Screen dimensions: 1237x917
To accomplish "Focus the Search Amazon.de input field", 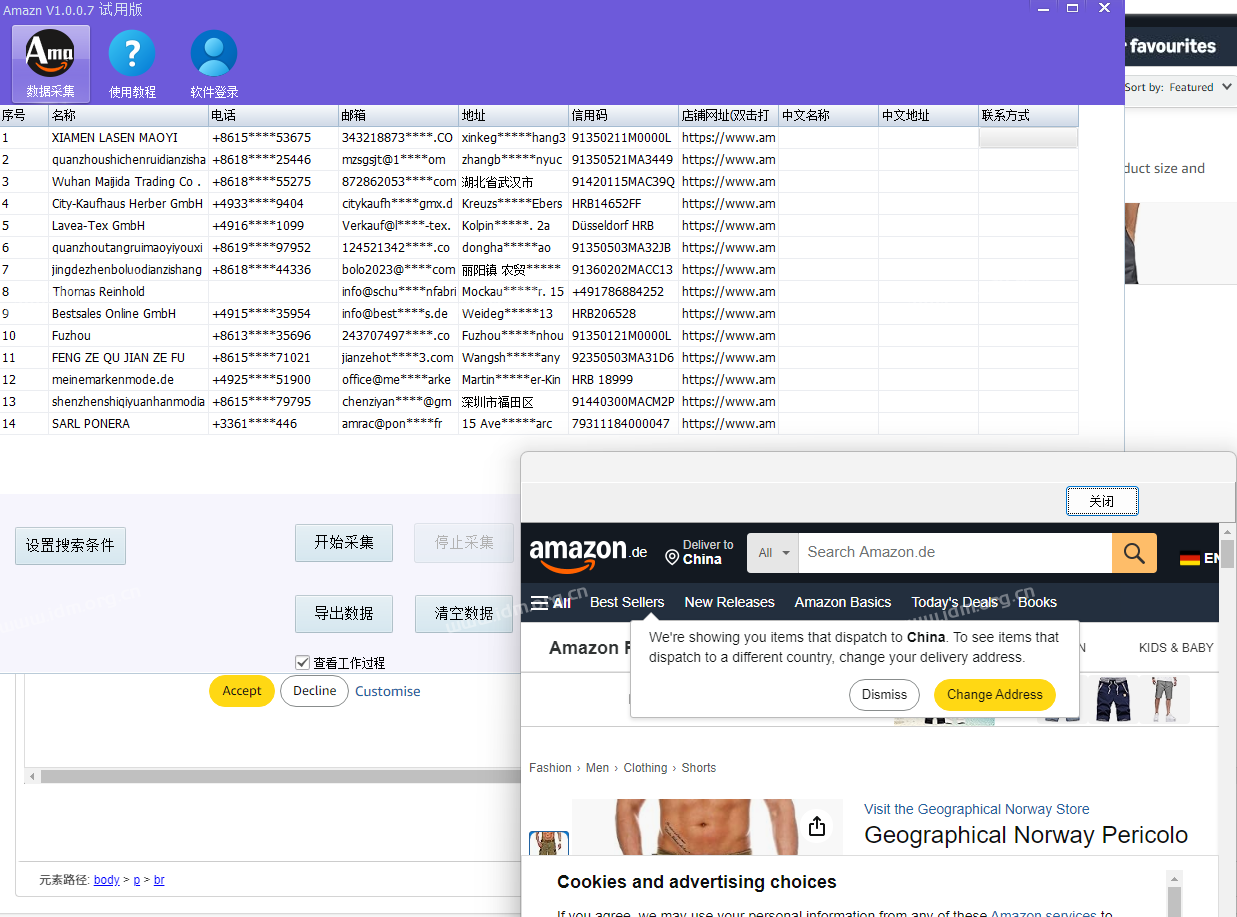I will coord(955,553).
